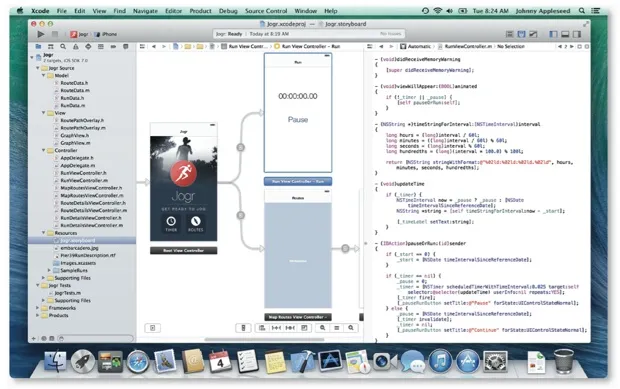Show the Project navigator folder icon
The image size is (620, 389).
[x=38, y=47]
